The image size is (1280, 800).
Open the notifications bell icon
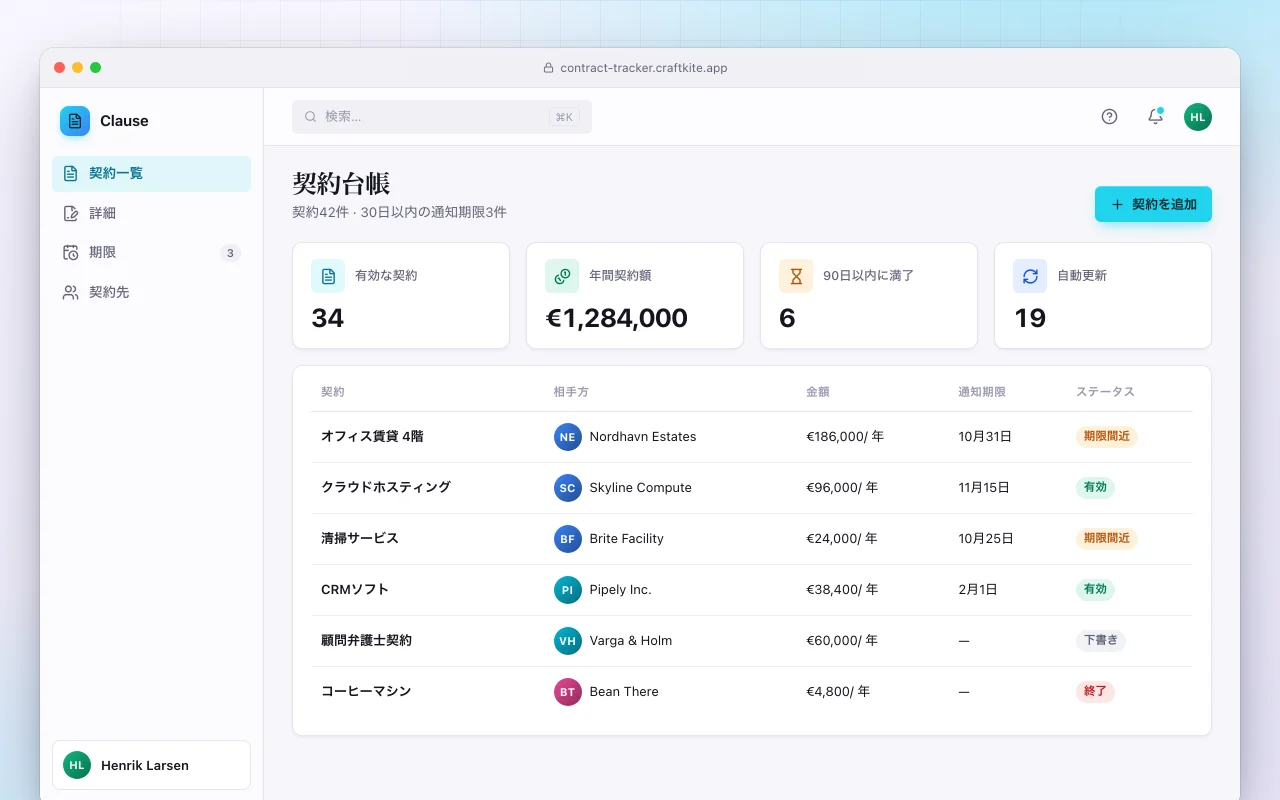tap(1155, 116)
